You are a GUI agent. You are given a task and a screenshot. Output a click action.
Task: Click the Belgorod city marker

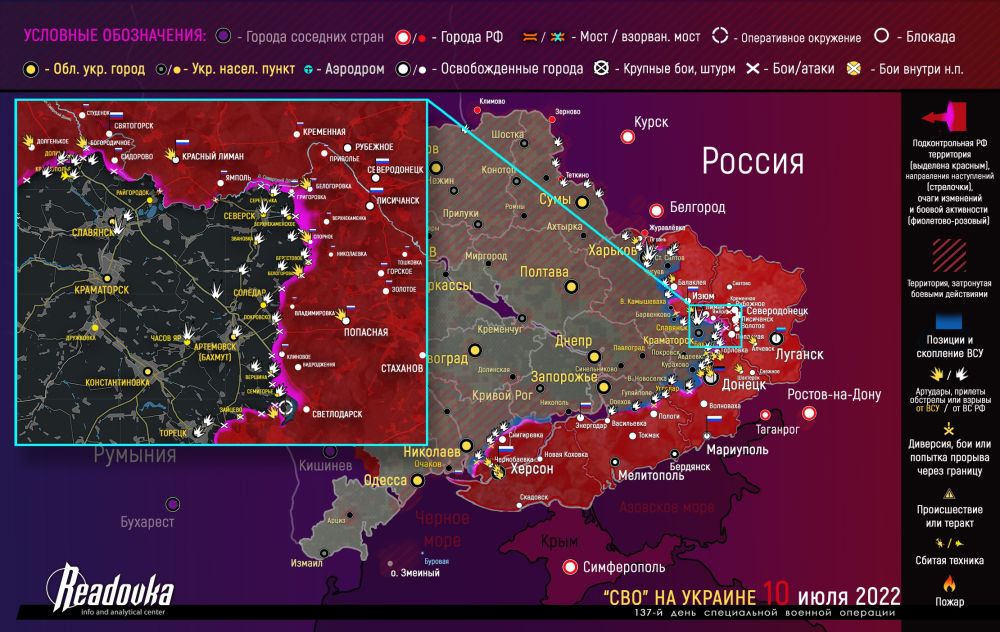pyautogui.click(x=658, y=210)
